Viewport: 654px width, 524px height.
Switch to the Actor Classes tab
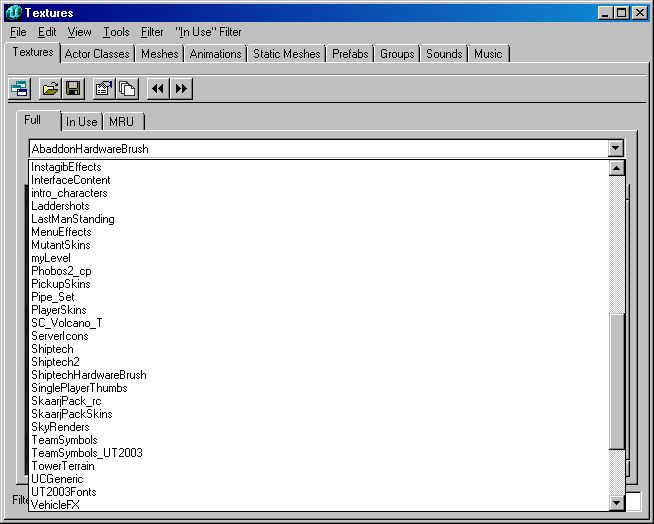click(x=97, y=54)
